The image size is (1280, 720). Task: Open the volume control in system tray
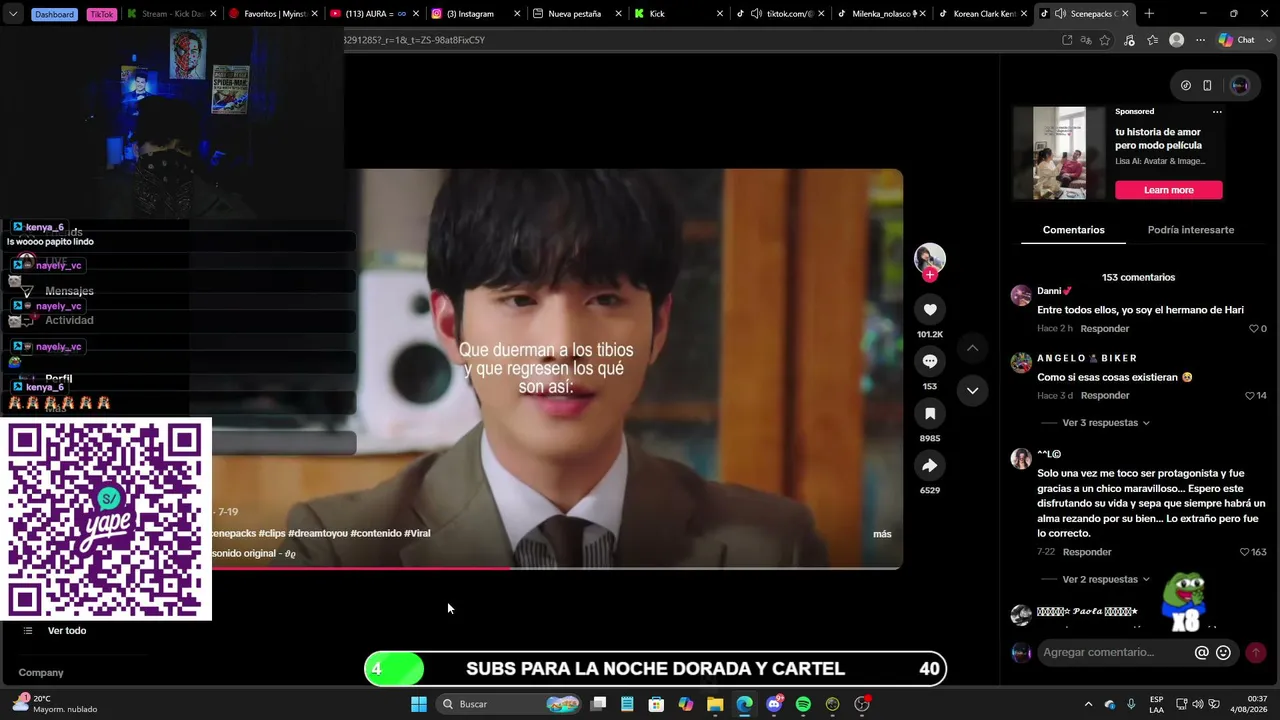(1198, 704)
